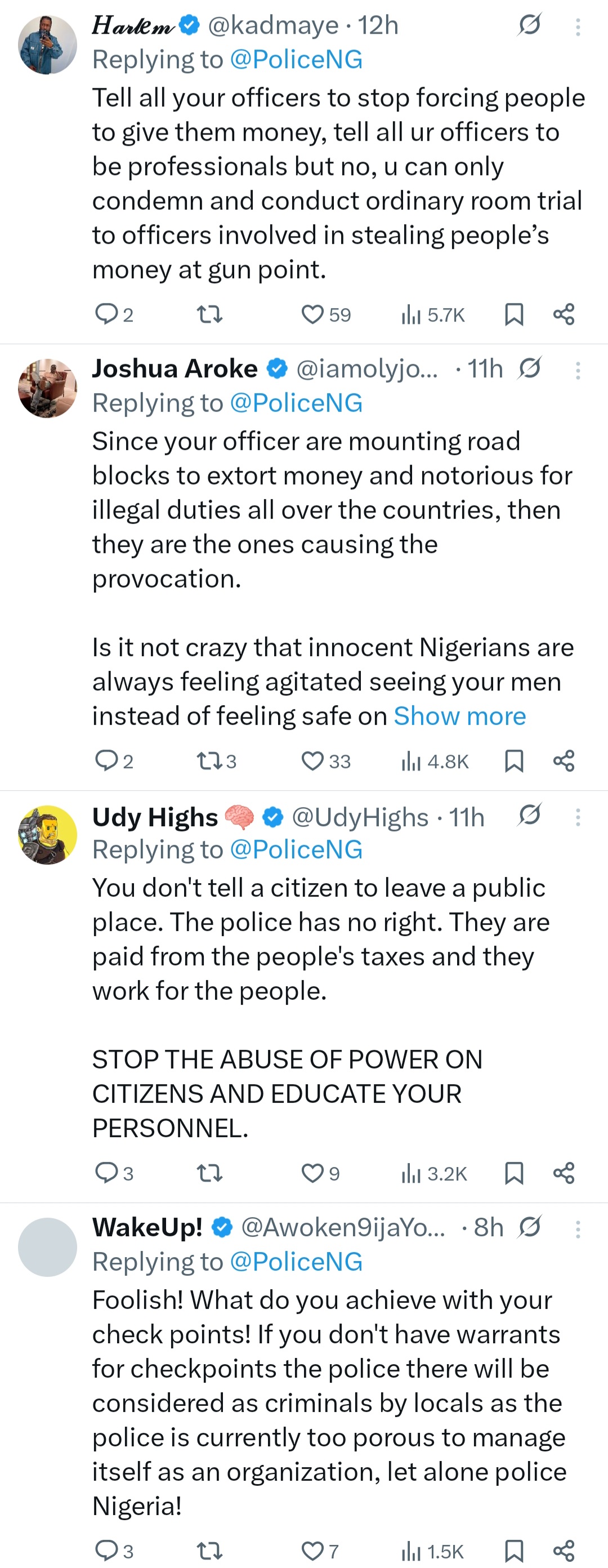Image resolution: width=608 pixels, height=1568 pixels.
Task: Share Joshua Aroke's tweet
Action: [564, 761]
